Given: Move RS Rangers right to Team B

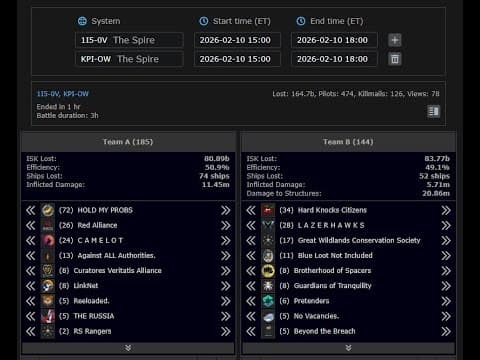Looking at the screenshot, I should [226, 331].
